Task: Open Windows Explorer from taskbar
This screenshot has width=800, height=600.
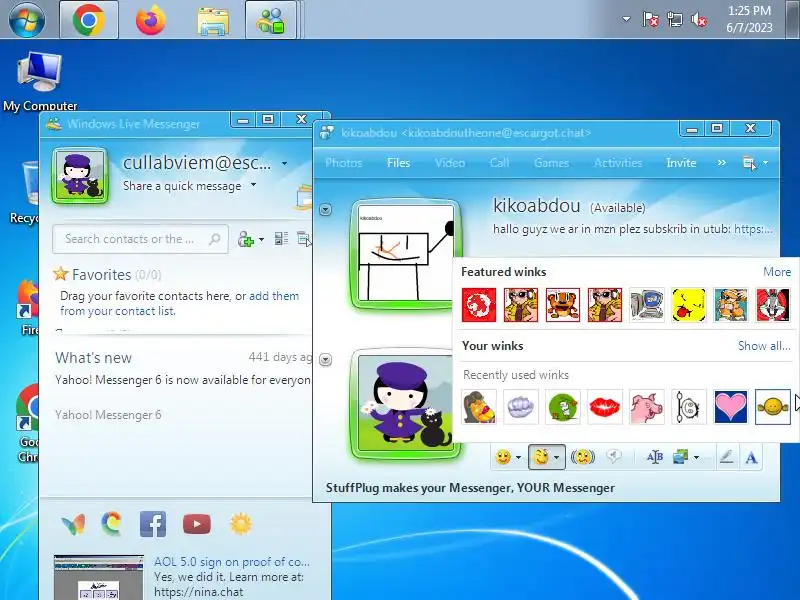Action: [x=213, y=21]
